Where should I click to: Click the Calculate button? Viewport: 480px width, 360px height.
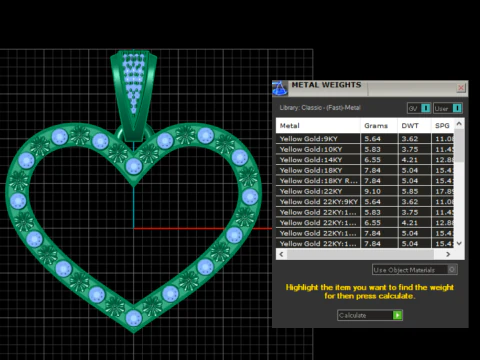coord(370,315)
